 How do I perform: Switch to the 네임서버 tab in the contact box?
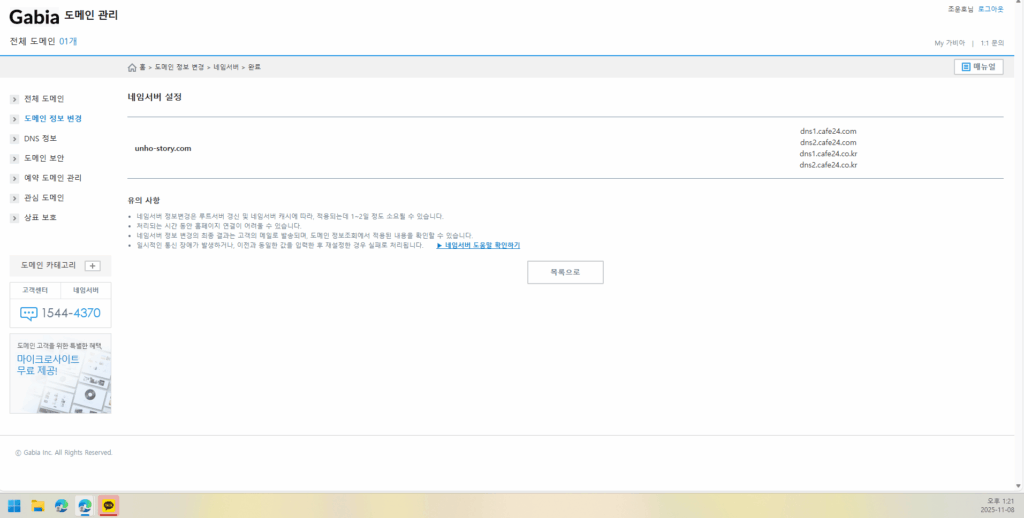point(86,290)
